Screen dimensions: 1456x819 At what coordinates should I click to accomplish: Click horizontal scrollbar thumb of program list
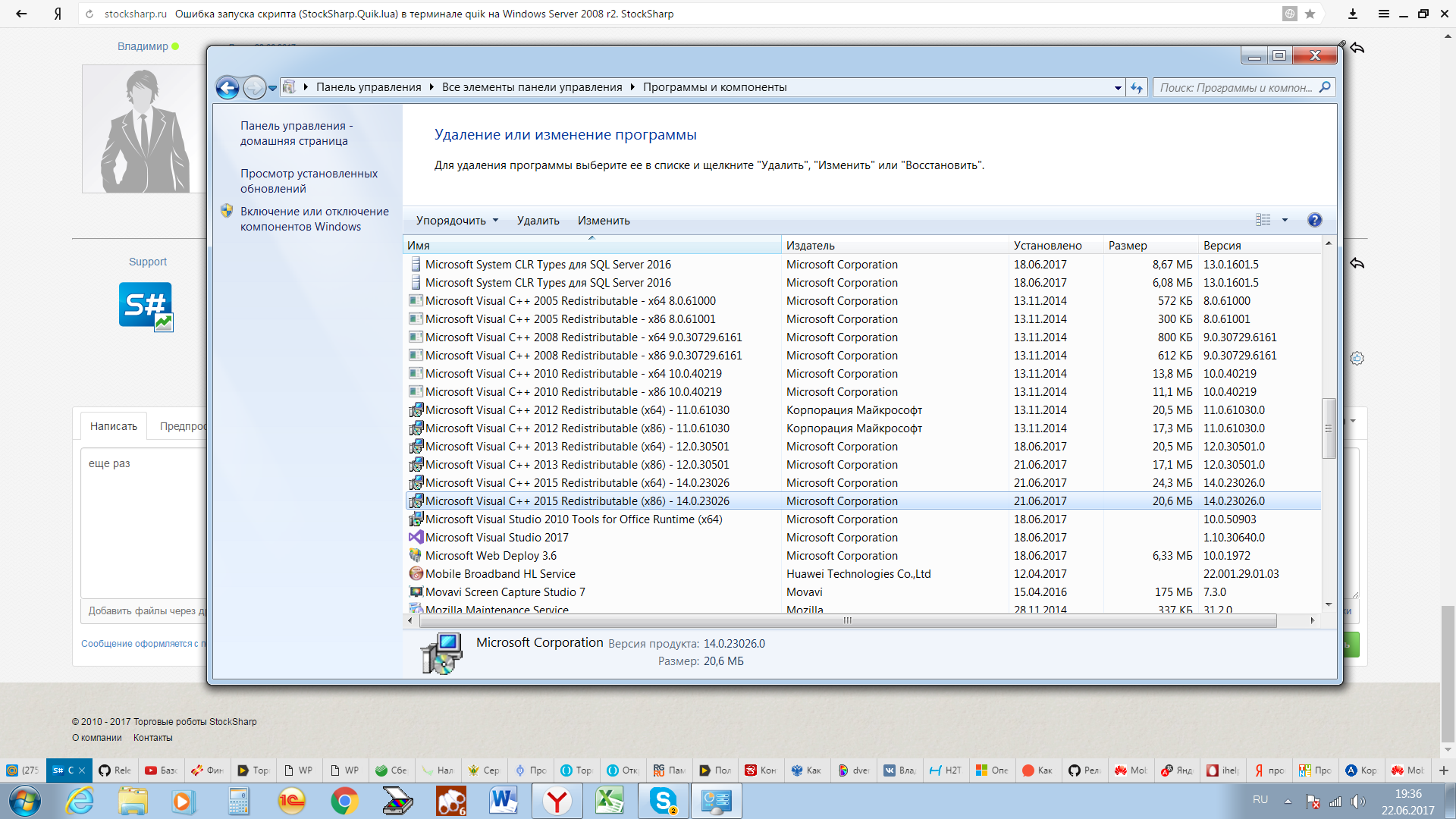click(848, 620)
